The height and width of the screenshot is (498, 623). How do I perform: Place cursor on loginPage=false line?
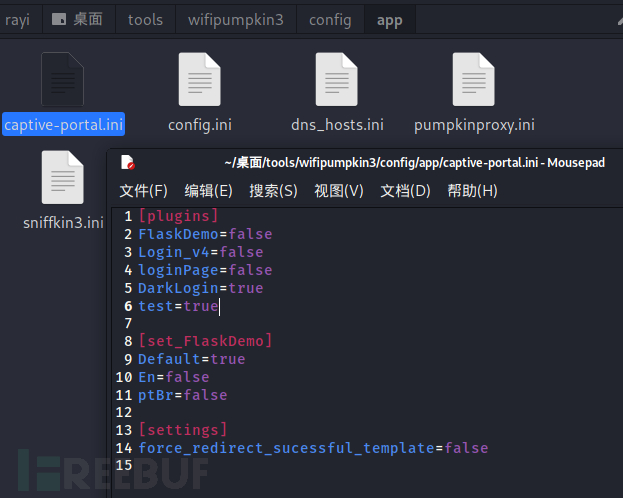point(205,270)
